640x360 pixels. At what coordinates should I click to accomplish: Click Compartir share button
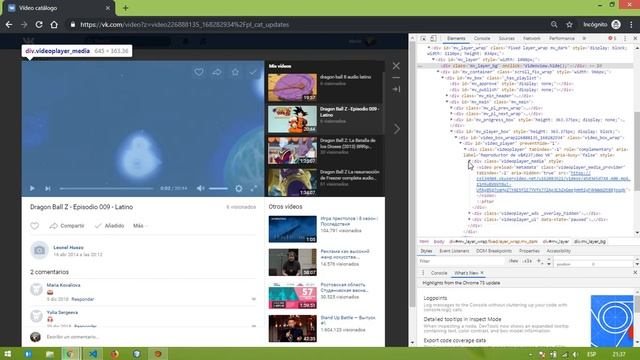click(x=67, y=226)
